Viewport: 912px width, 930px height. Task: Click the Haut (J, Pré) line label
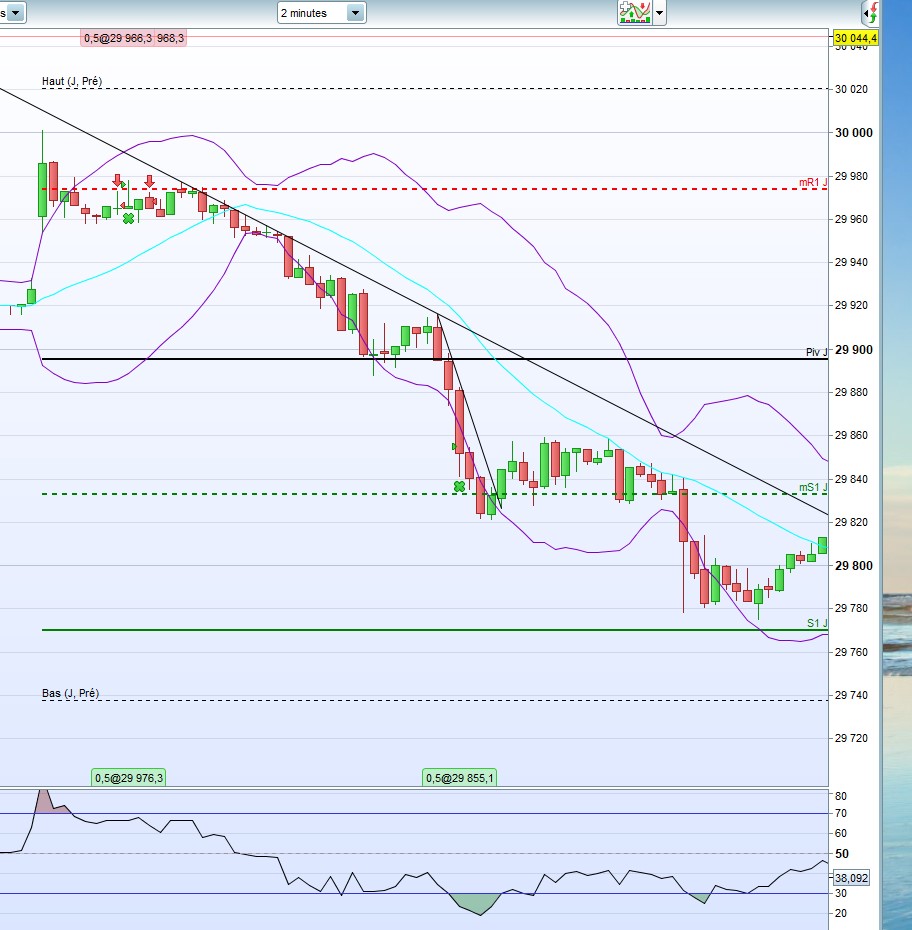tap(72, 81)
